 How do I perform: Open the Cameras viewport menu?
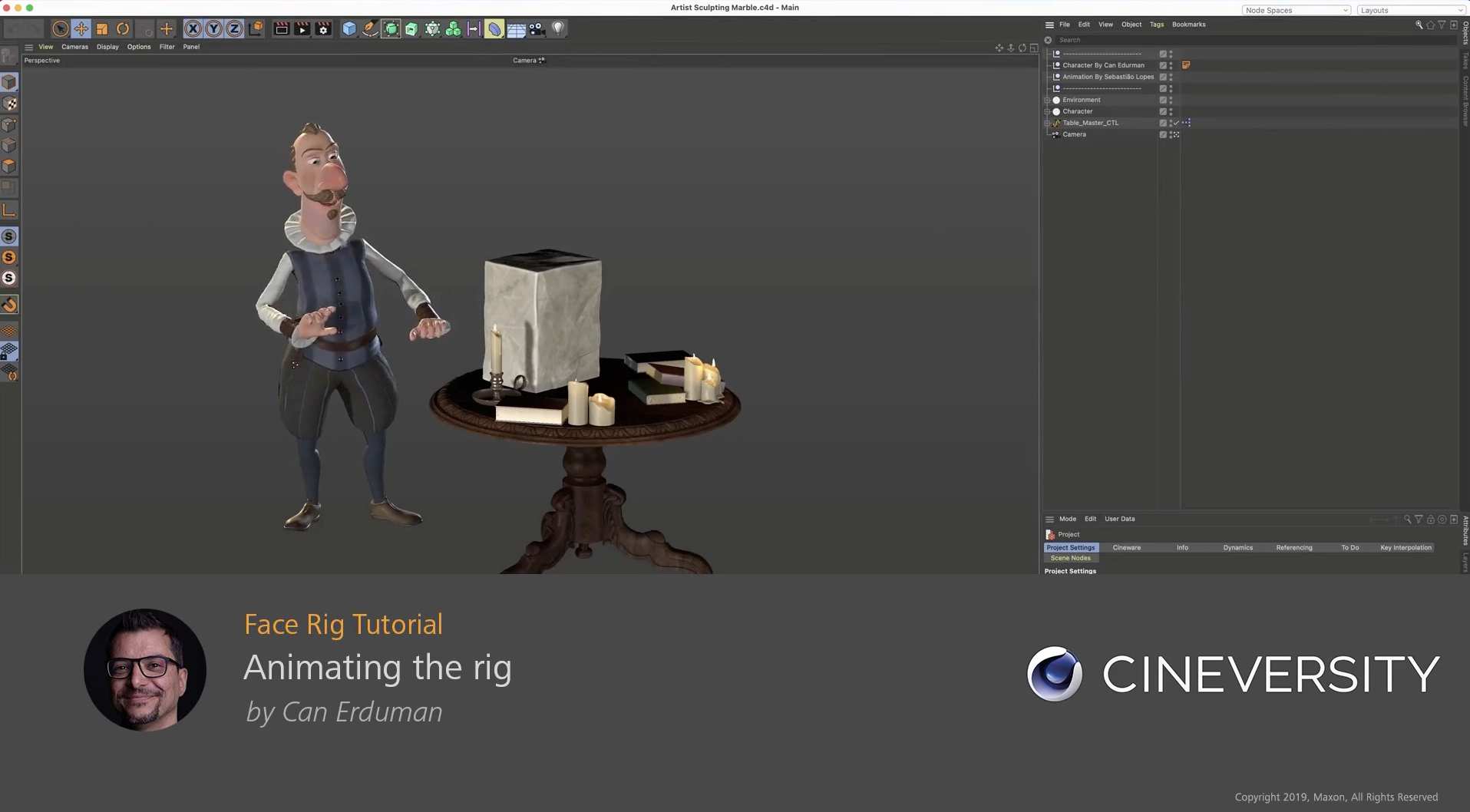pos(74,47)
